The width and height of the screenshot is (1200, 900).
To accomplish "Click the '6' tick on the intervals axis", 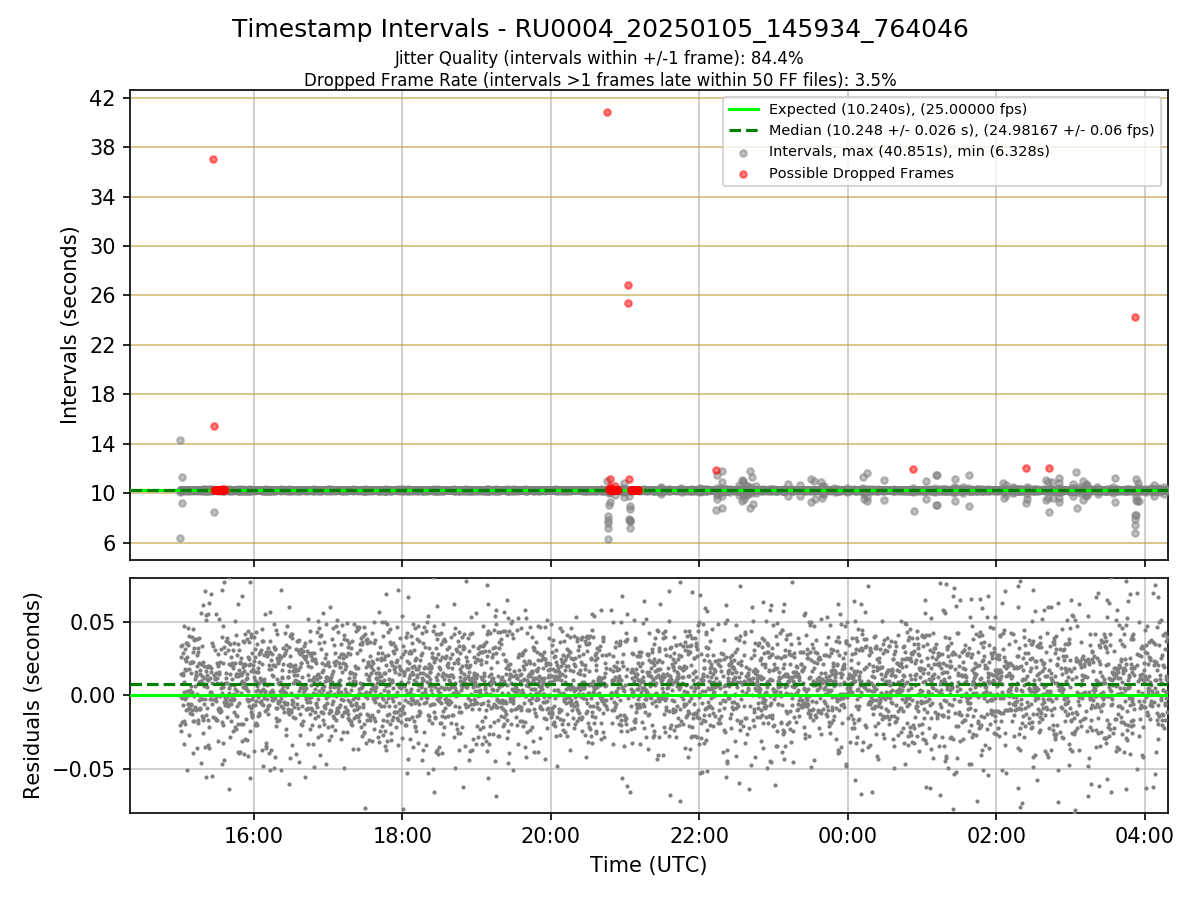I will pyautogui.click(x=111, y=543).
